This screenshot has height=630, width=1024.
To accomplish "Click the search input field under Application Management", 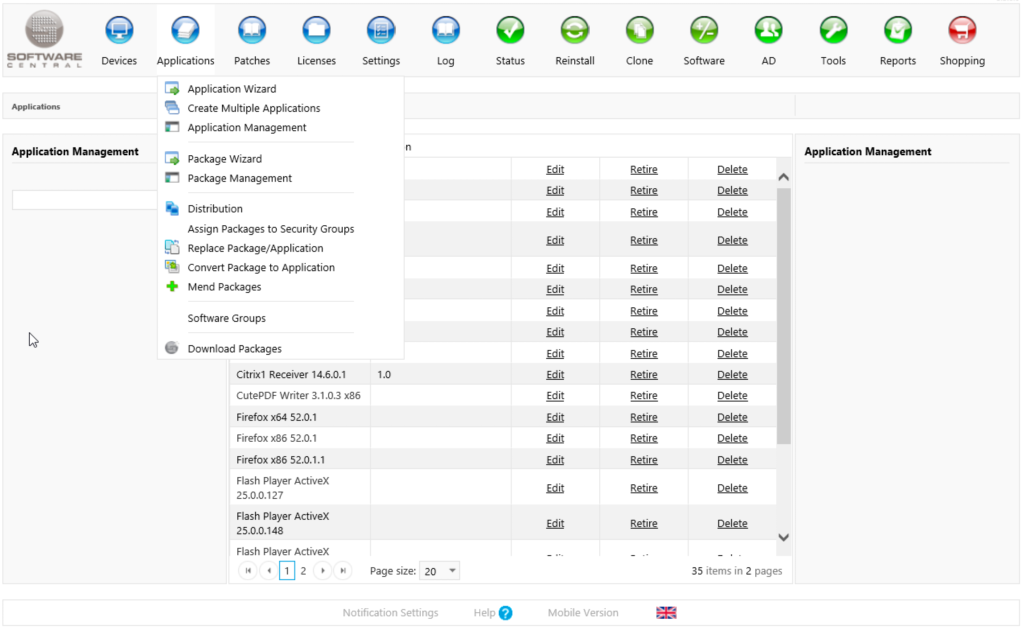I will pyautogui.click(x=85, y=200).
